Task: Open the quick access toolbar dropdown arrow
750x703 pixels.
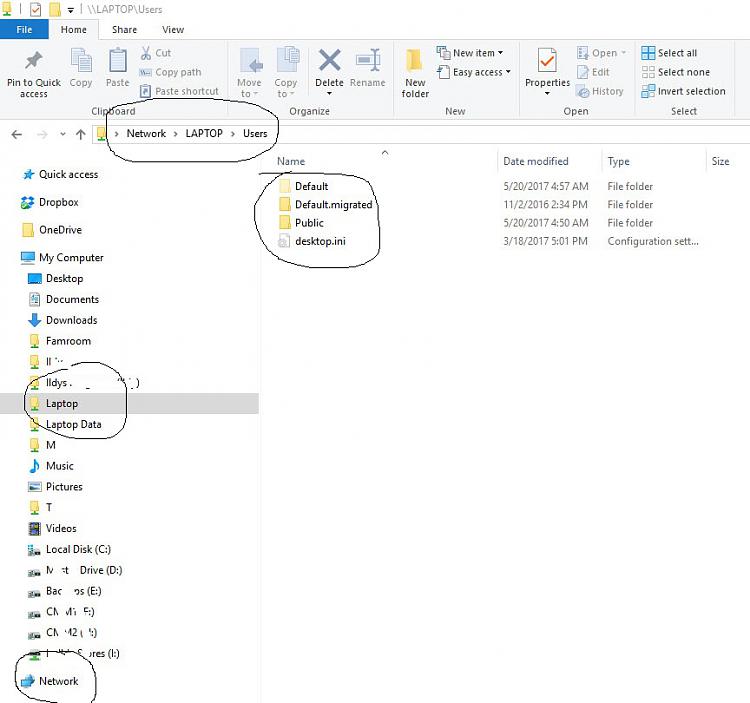Action: 71,10
